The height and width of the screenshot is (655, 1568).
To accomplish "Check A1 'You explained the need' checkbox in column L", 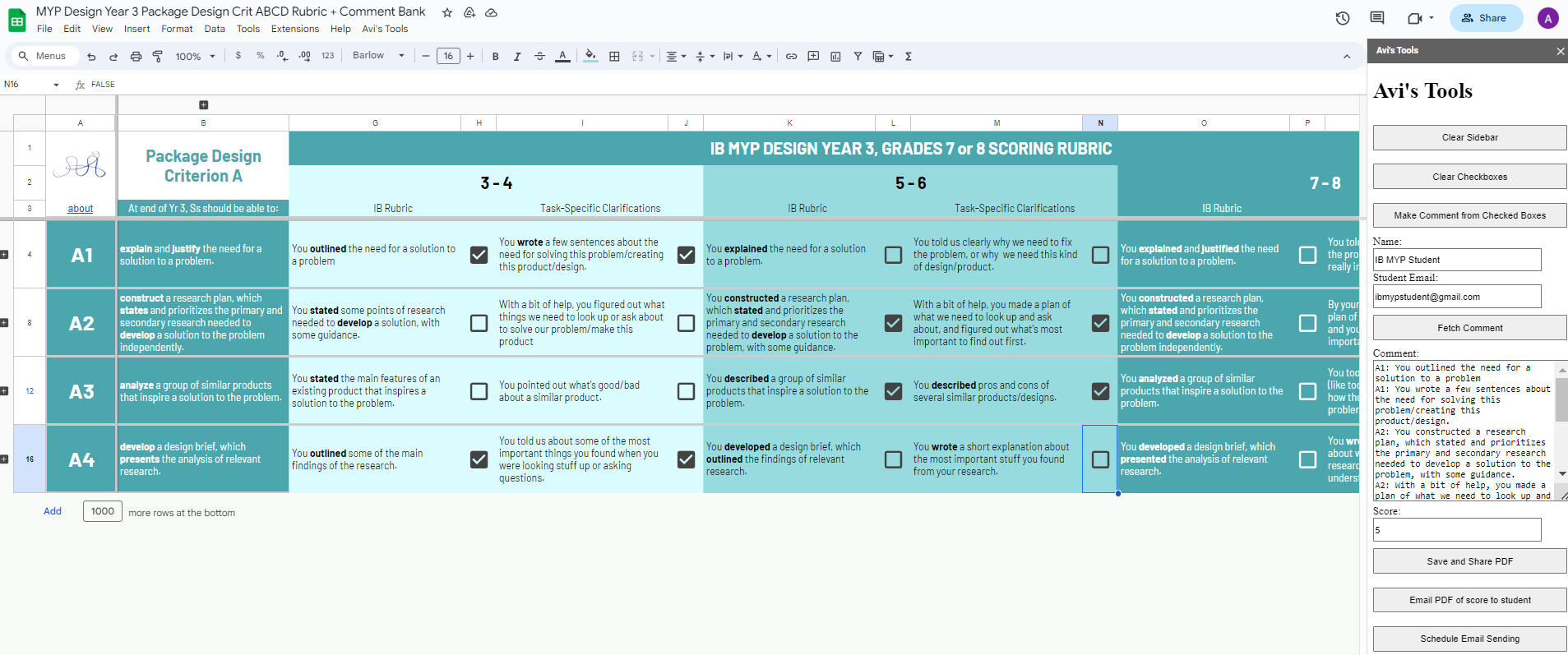I will [x=893, y=255].
